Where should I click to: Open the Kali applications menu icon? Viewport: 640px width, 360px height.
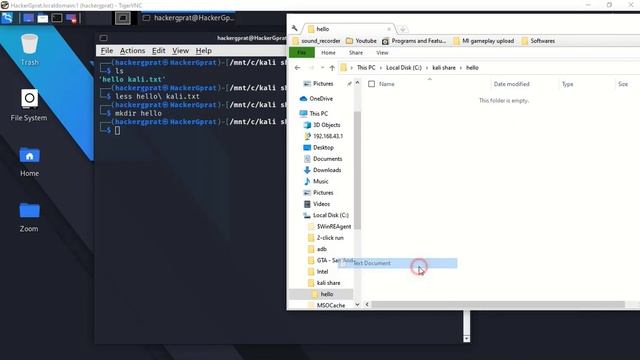[7, 18]
